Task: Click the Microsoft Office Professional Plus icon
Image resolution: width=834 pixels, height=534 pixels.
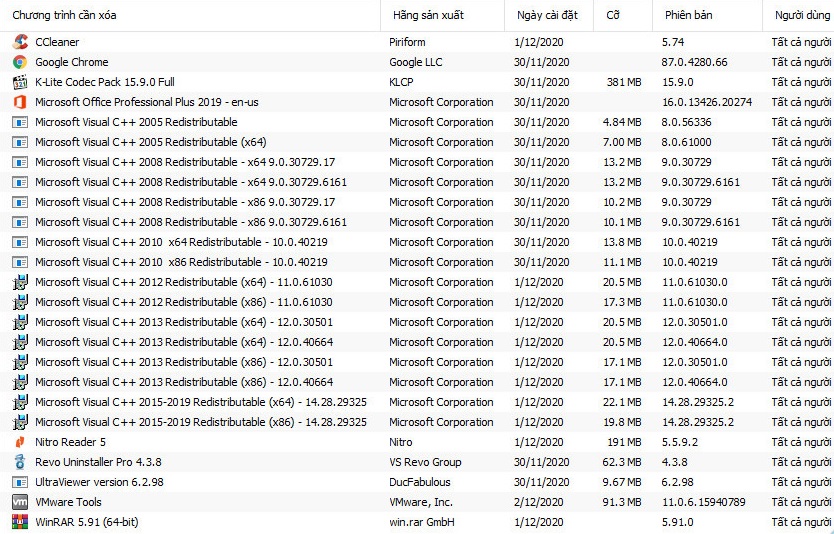Action: [x=20, y=102]
